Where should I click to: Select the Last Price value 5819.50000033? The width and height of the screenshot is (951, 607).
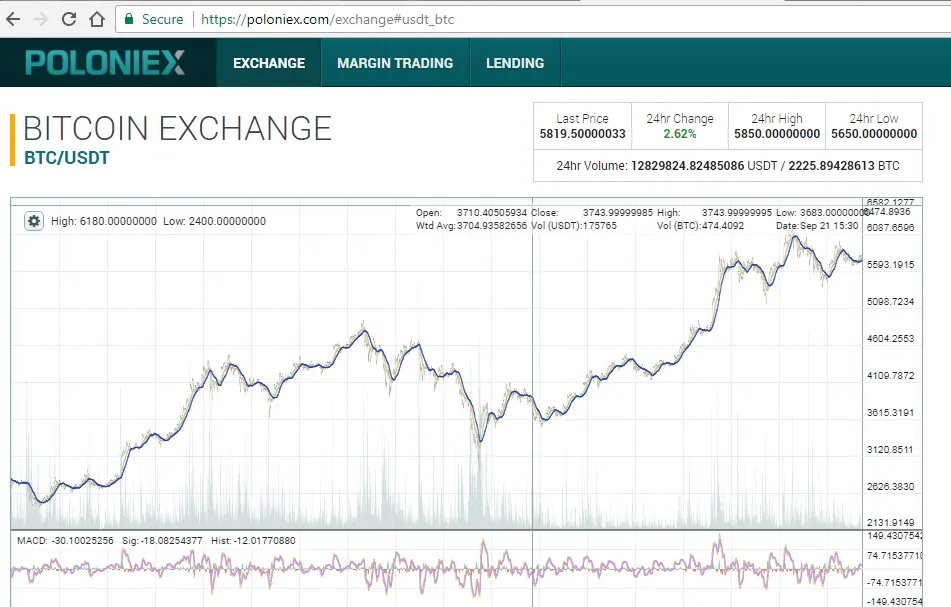click(x=582, y=134)
